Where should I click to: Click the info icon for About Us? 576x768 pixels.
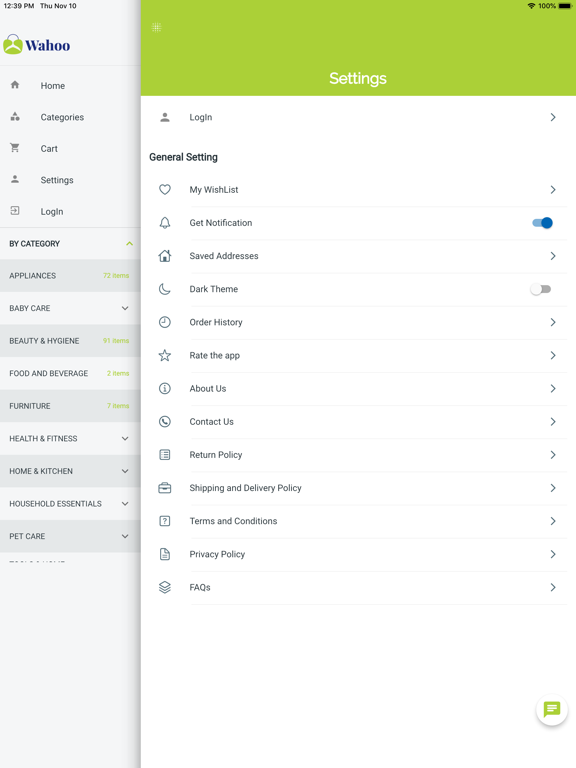tap(165, 388)
